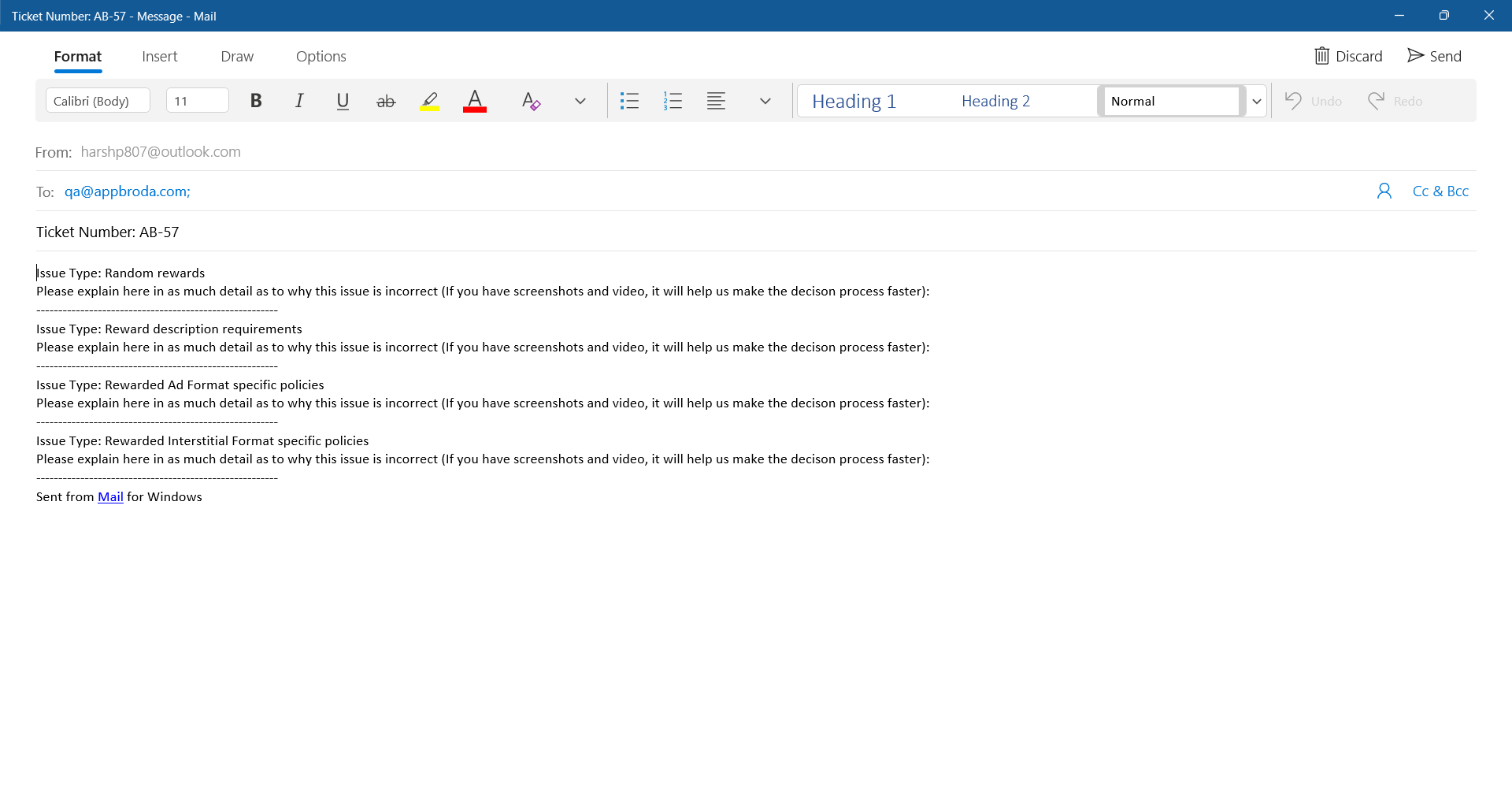Click the yellow text highlight icon
The width and height of the screenshot is (1512, 795).
(429, 101)
